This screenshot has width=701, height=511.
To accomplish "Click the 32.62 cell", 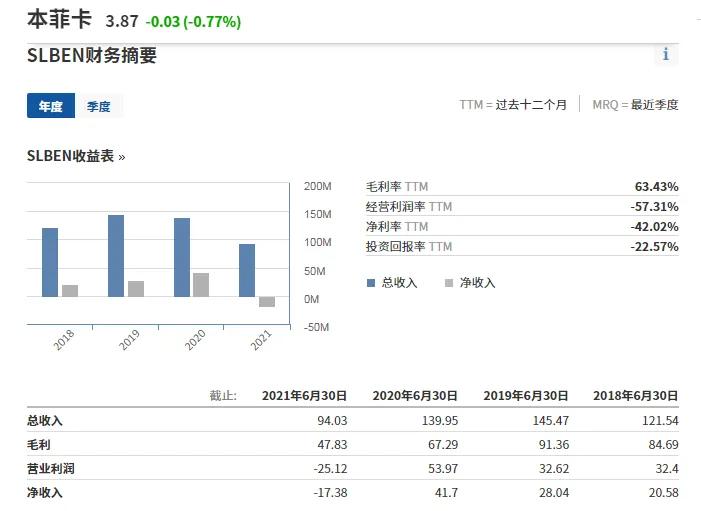I will tap(554, 469).
